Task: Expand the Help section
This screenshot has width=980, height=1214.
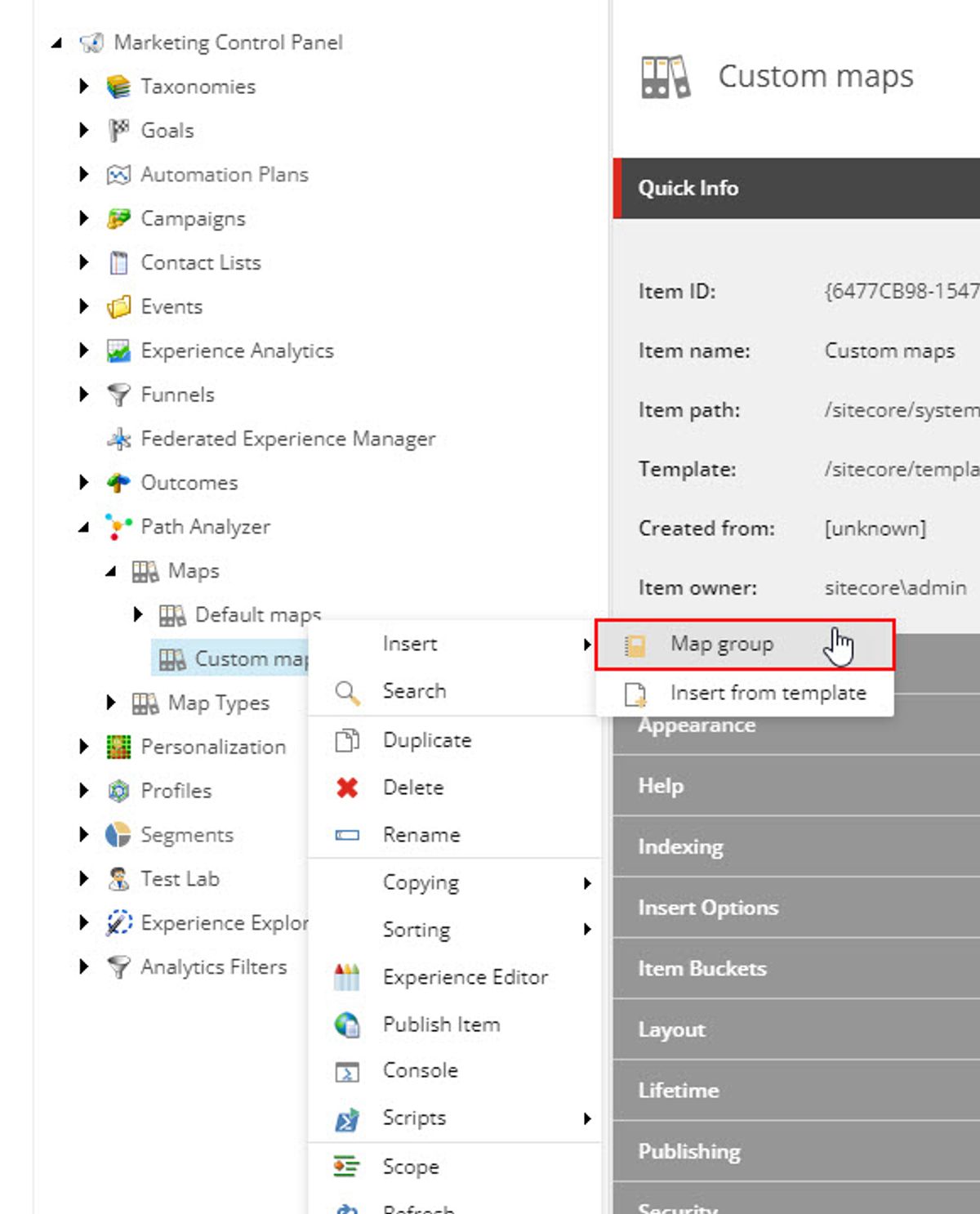Action: pyautogui.click(x=796, y=787)
